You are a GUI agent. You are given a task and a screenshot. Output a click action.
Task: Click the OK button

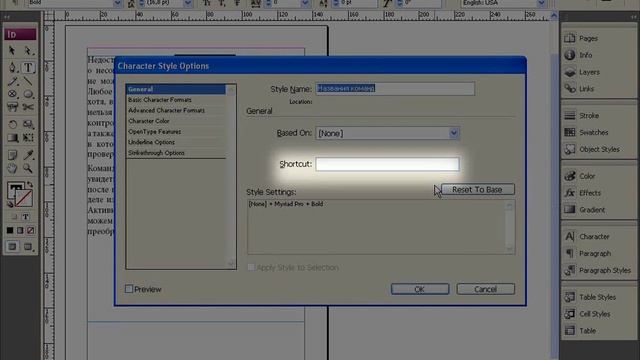click(x=420, y=289)
